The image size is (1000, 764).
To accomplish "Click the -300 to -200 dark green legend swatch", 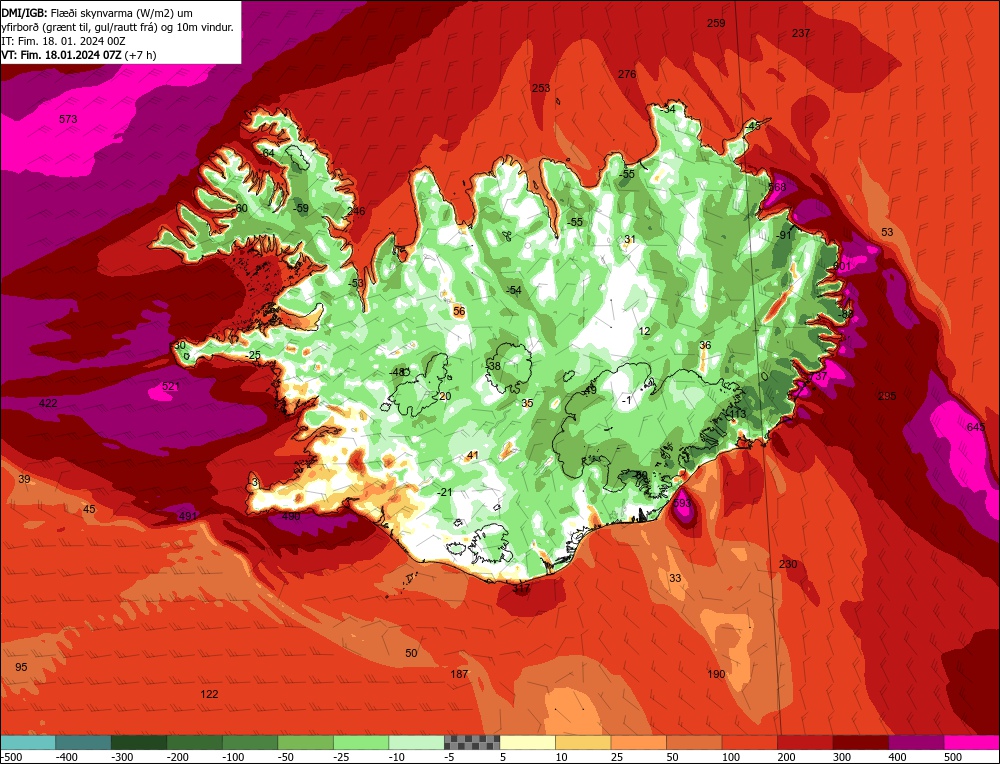I will pos(139,742).
